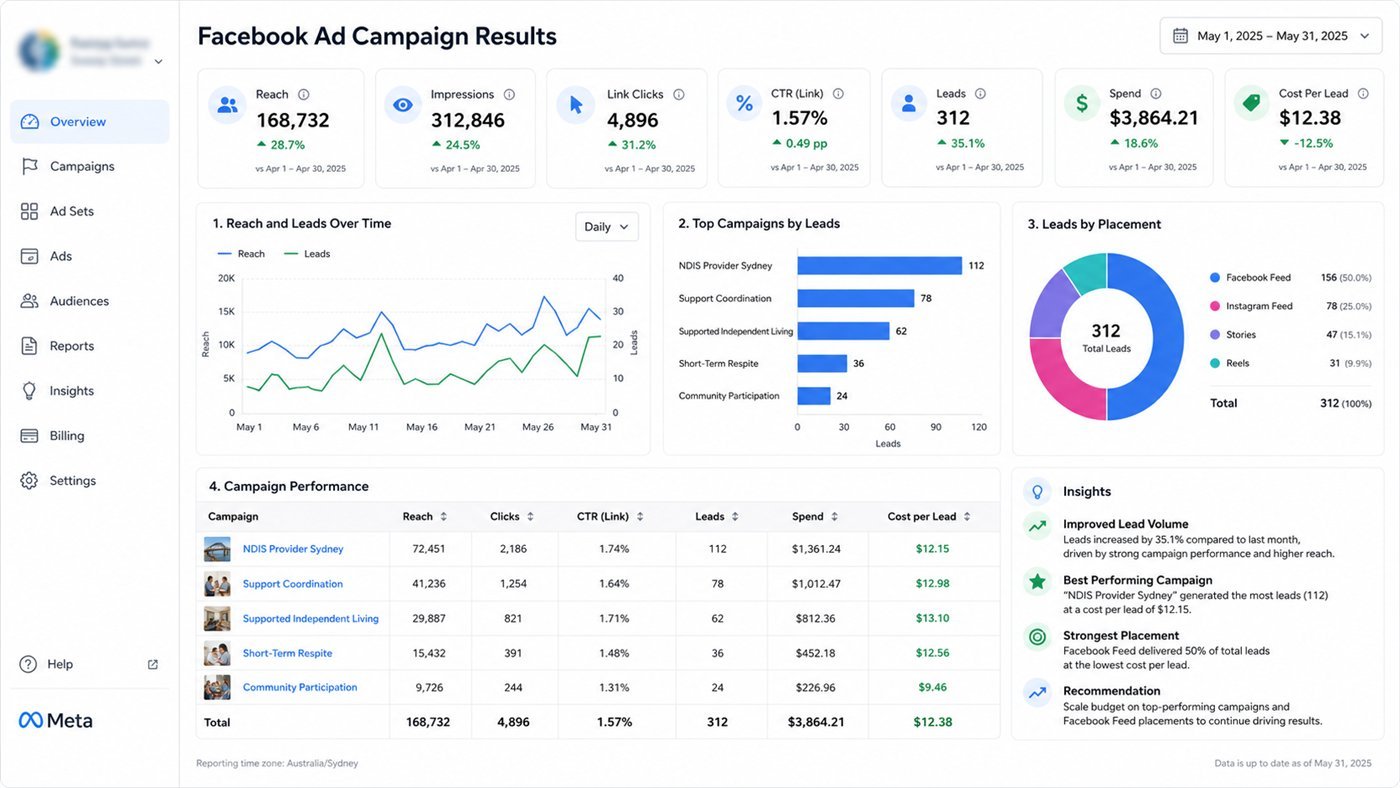Click the Reports document icon
Viewport: 1400px width, 788px height.
coord(29,346)
